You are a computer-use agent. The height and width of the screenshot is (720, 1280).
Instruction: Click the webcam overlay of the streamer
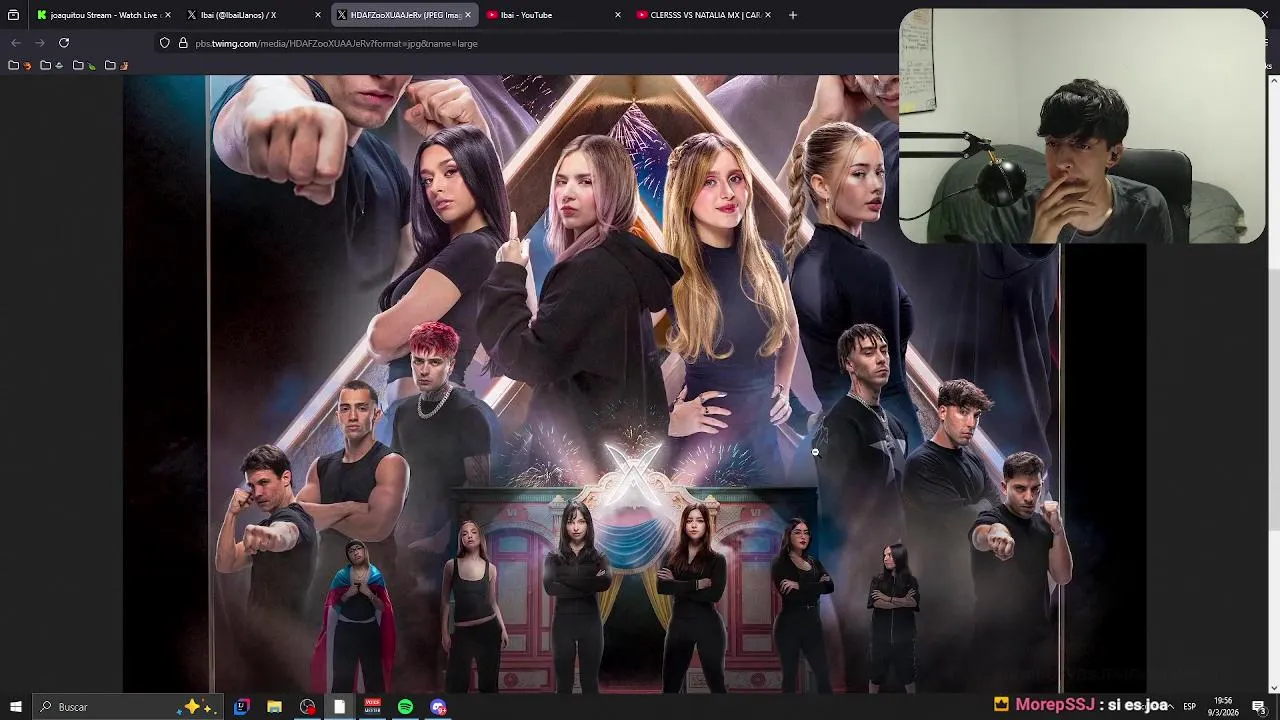(x=1082, y=126)
